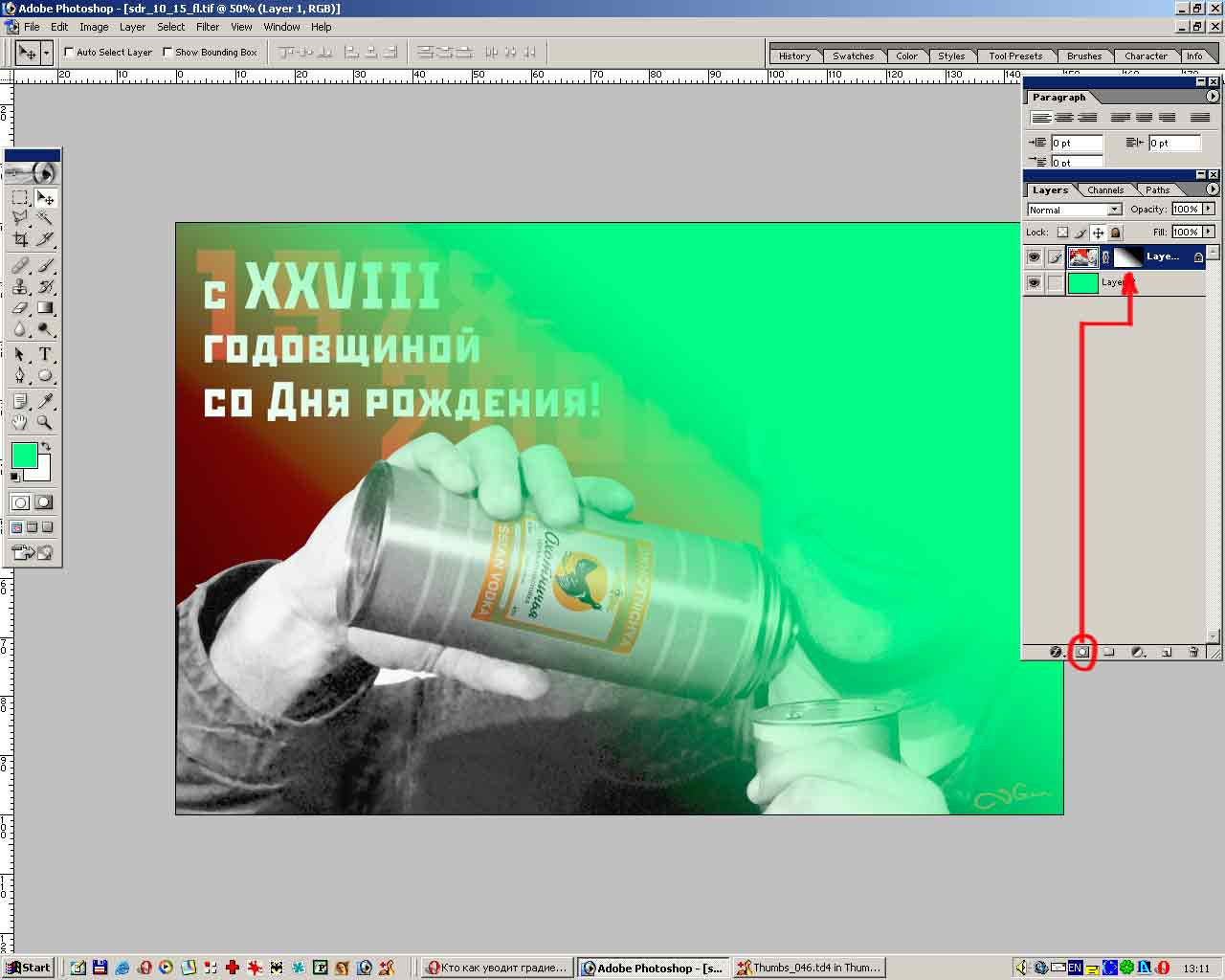Select the Crop tool
This screenshot has width=1225, height=980.
tap(20, 239)
